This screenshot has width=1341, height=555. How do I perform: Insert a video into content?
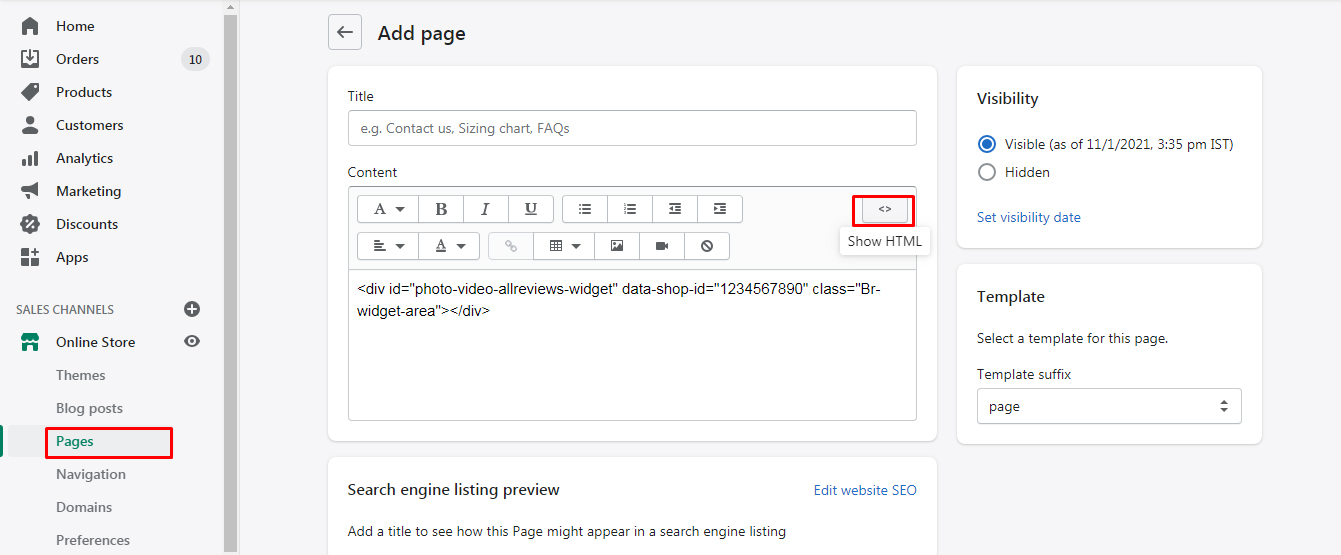tap(662, 246)
